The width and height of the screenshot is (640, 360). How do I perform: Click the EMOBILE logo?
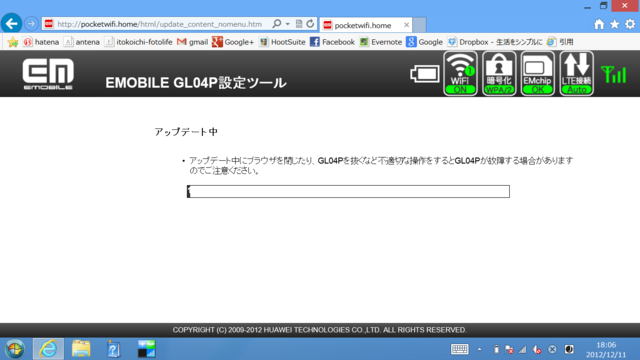point(48,74)
